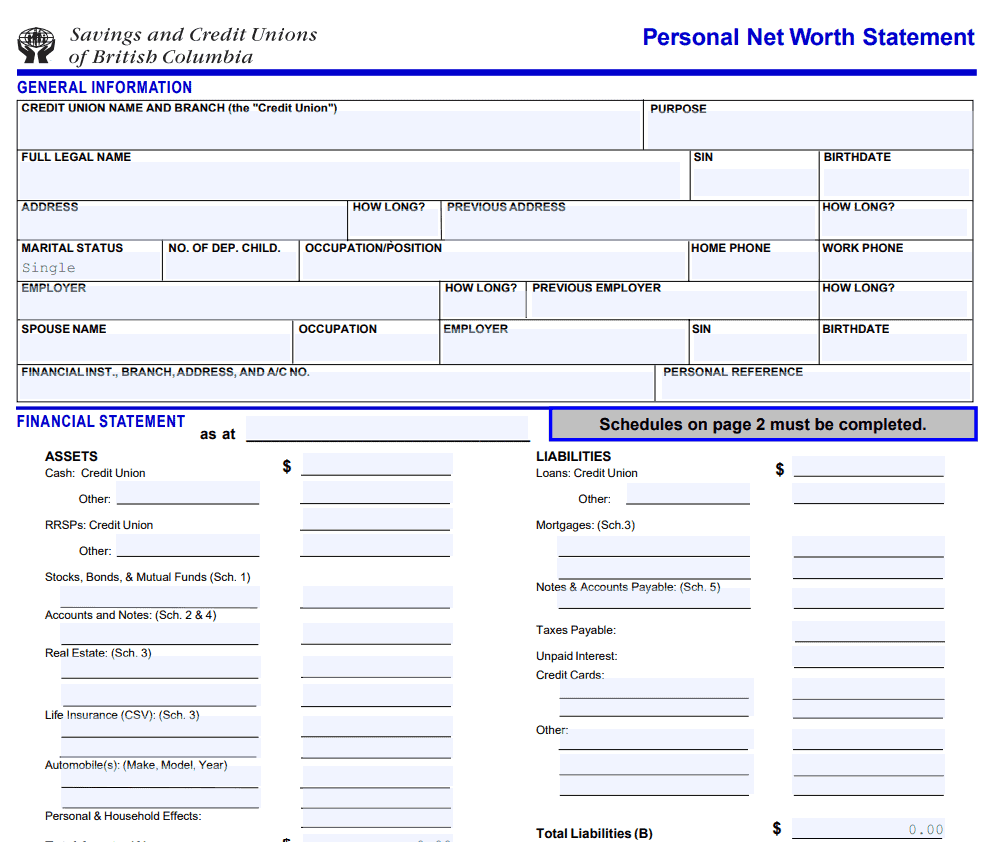Image resolution: width=998 pixels, height=842 pixels.
Task: Click the Loans Other description field
Action: (x=689, y=494)
